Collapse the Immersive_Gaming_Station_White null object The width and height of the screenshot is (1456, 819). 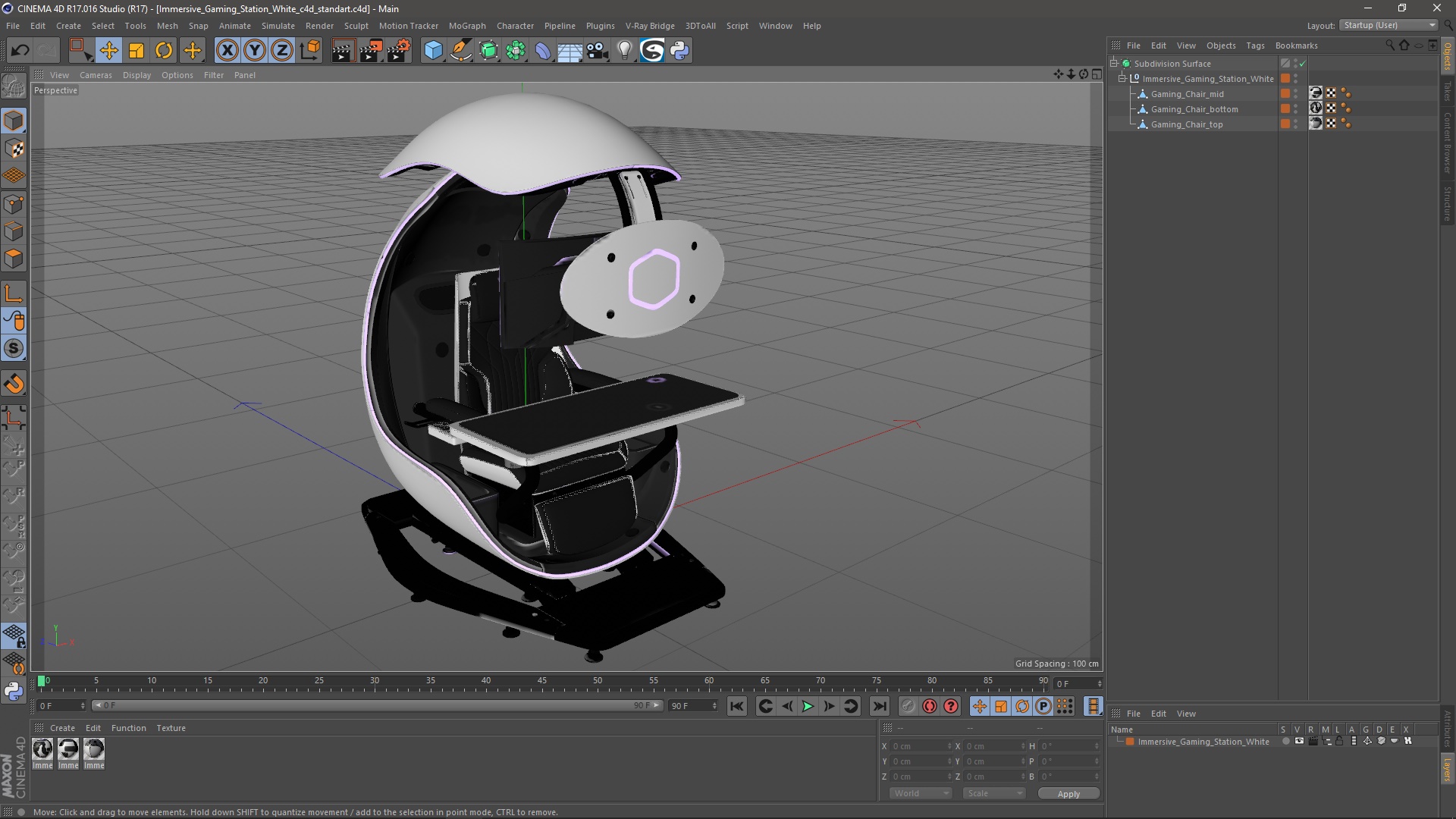(1122, 78)
